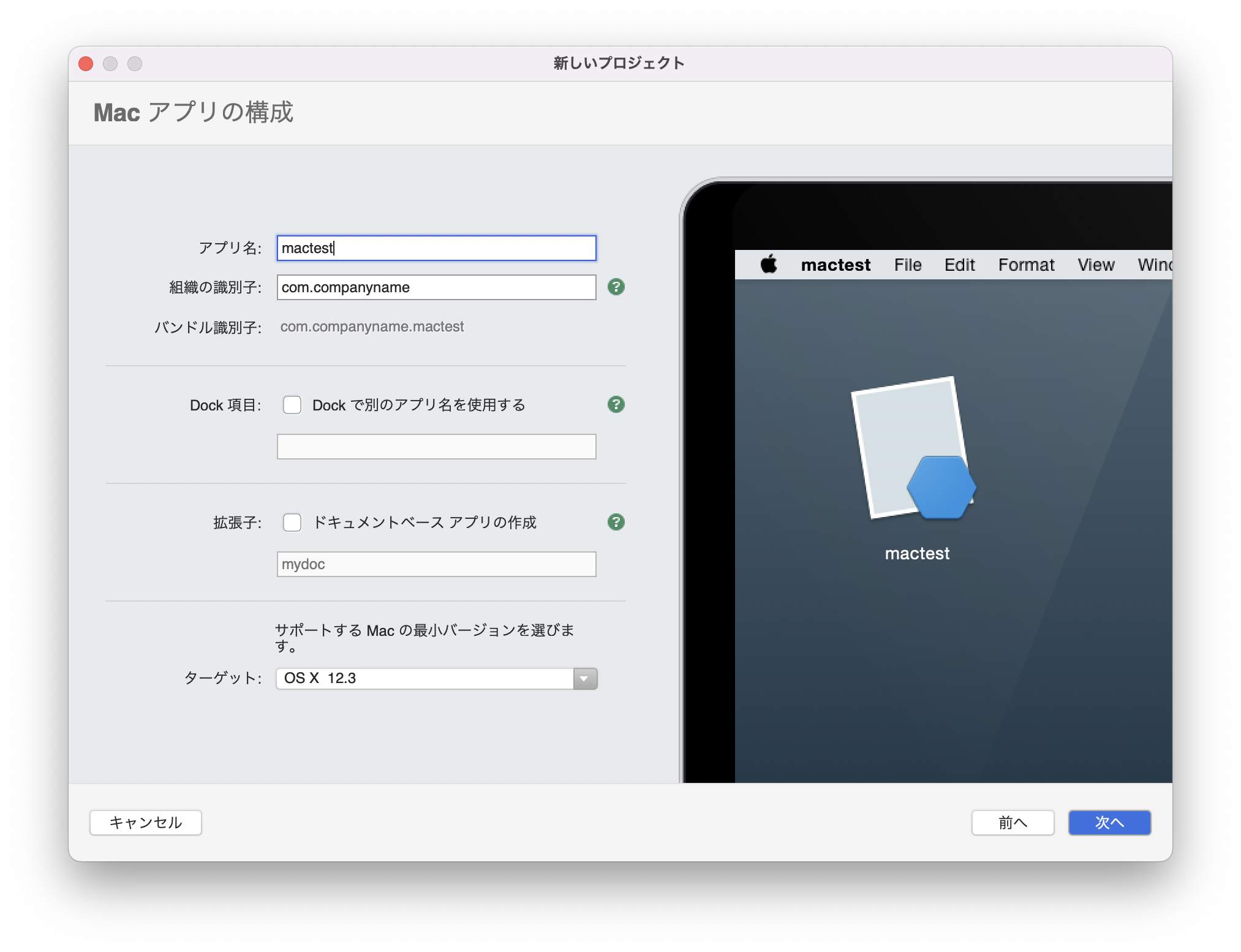Click the Apple logo in preview menu bar
The height and width of the screenshot is (952, 1241).
(769, 264)
